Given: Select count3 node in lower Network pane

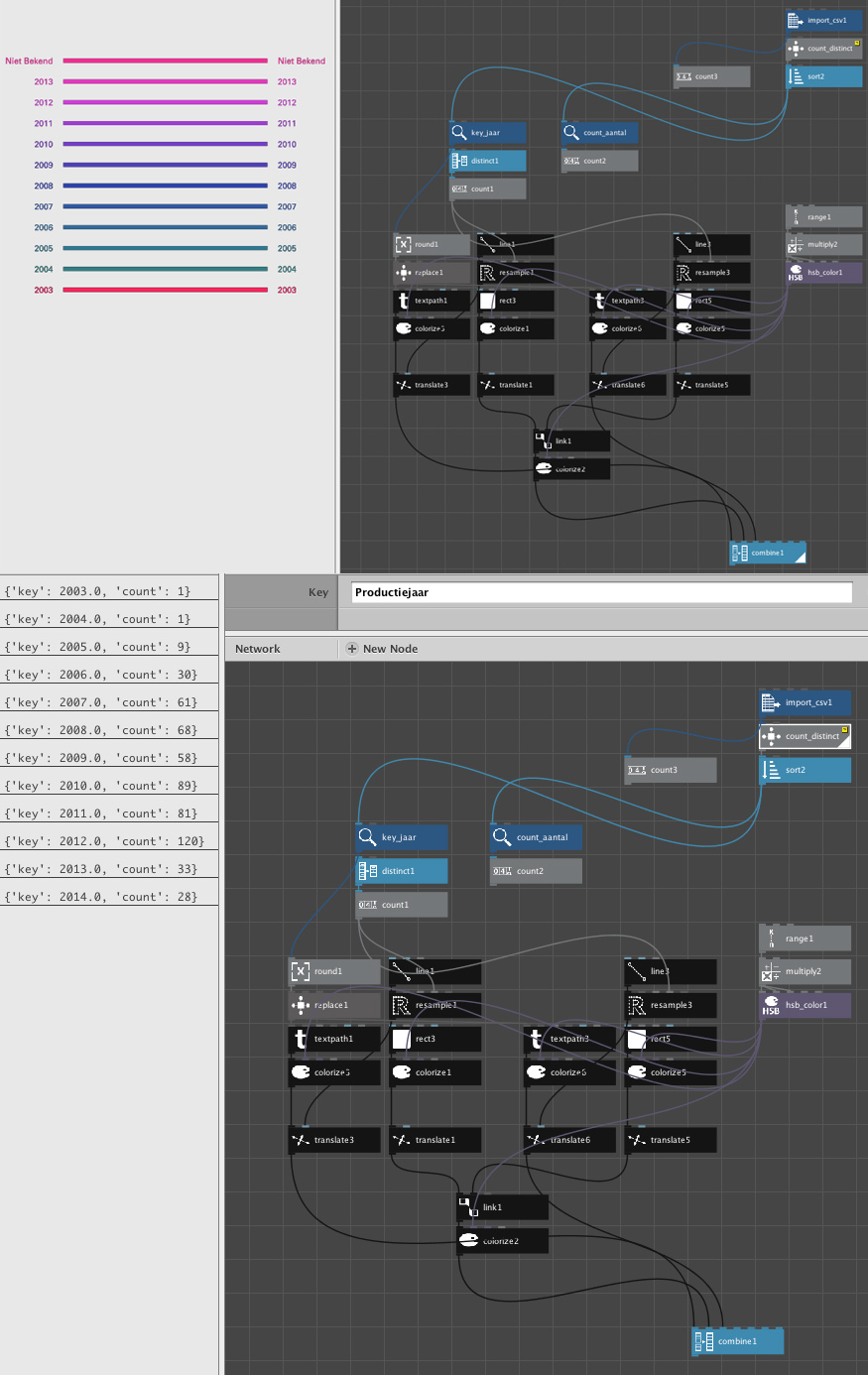Looking at the screenshot, I should pyautogui.click(x=671, y=770).
